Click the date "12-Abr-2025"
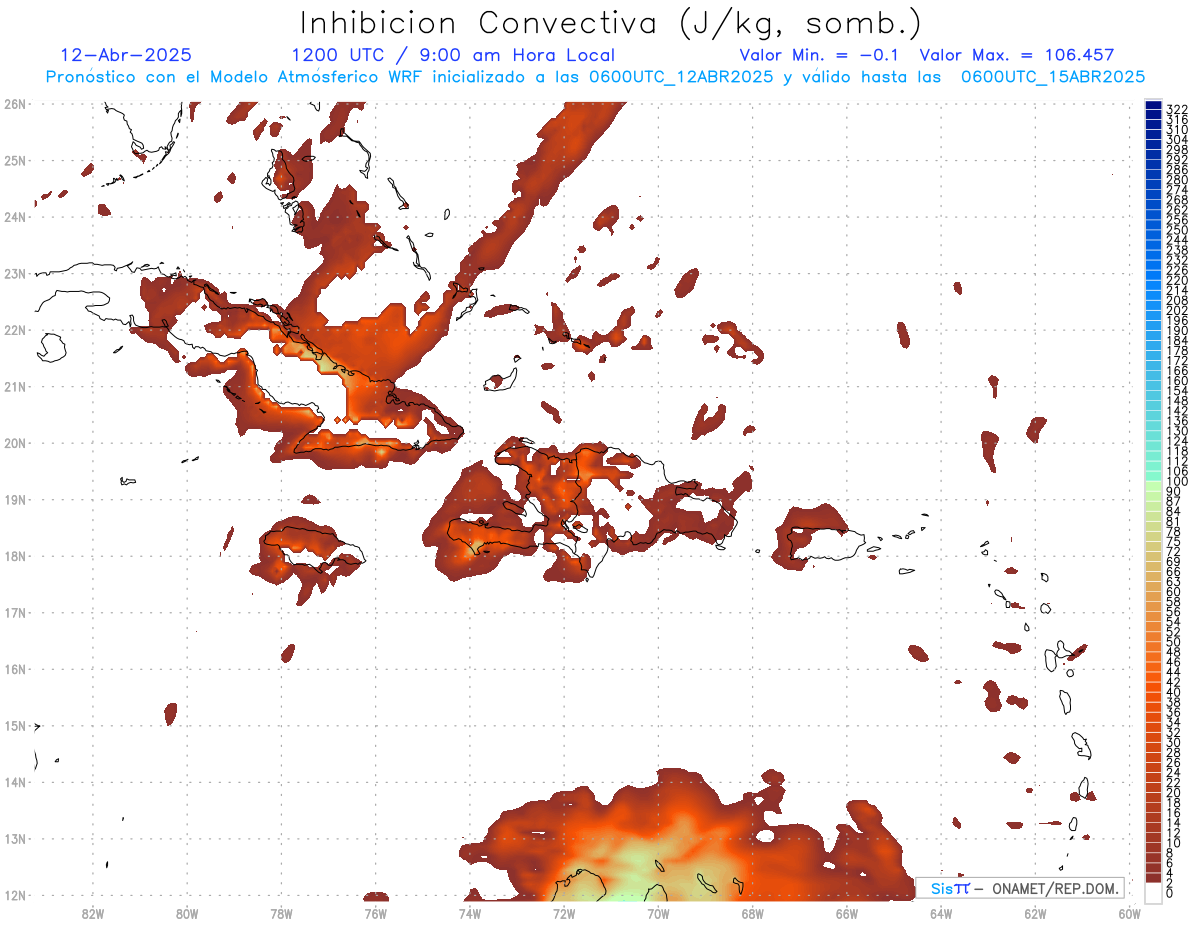The image size is (1200, 927). click(x=126, y=55)
